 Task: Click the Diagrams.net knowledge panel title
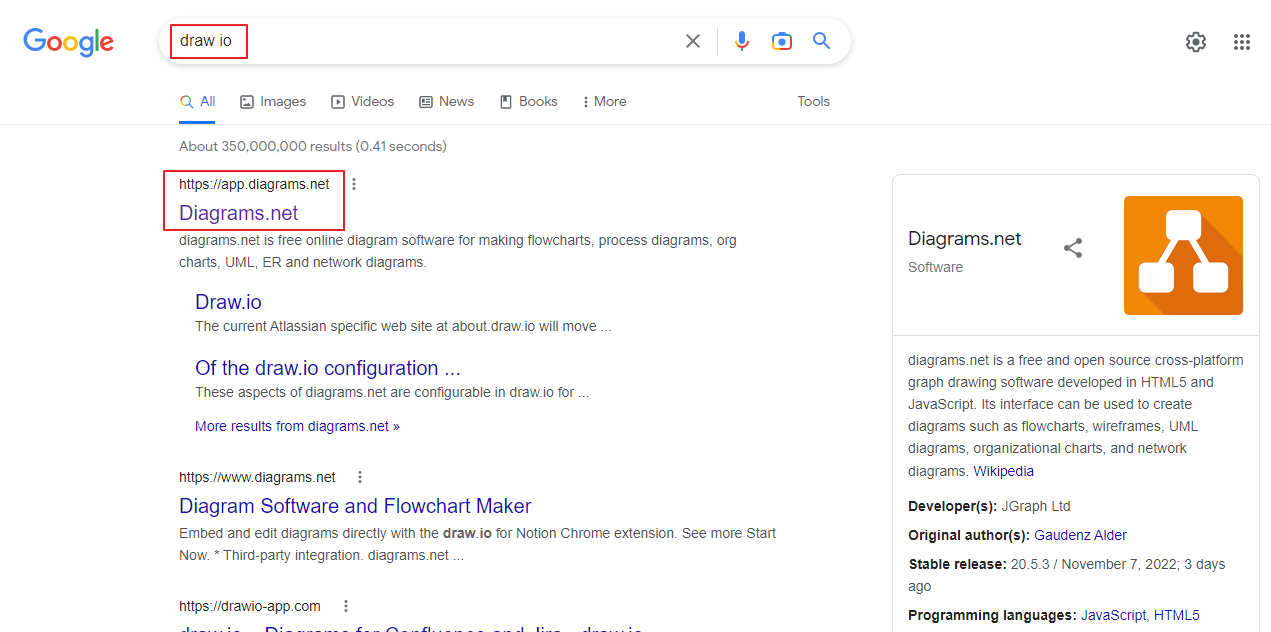coord(965,238)
